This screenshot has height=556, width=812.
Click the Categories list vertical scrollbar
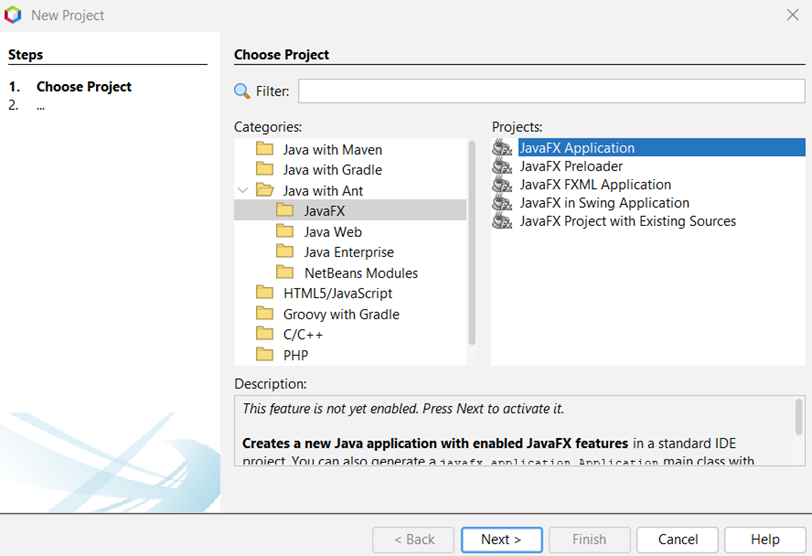[x=472, y=242]
